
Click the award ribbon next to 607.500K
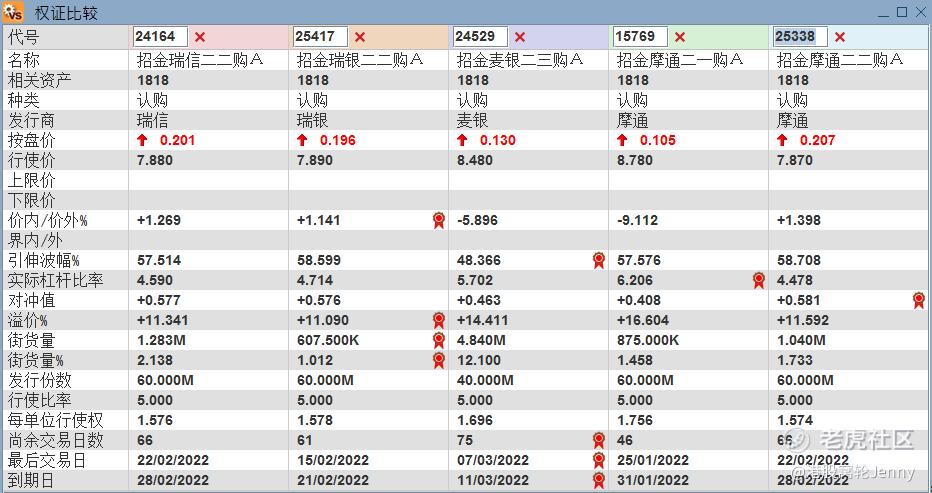(439, 341)
